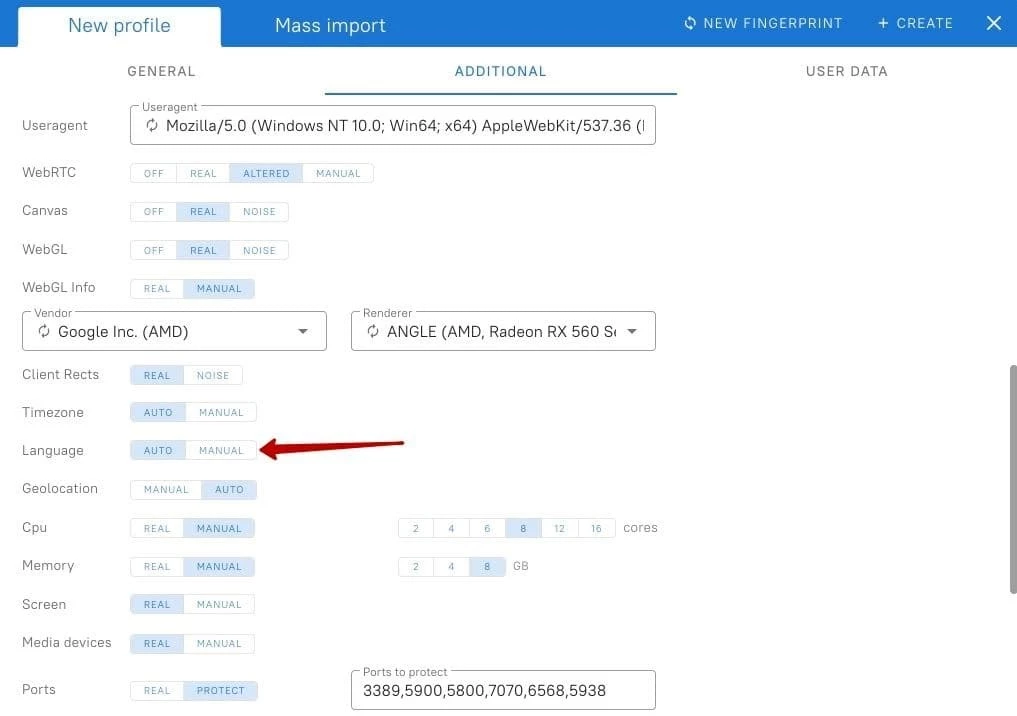Image resolution: width=1017 pixels, height=716 pixels.
Task: Set WebRTC to Altered
Action: (x=266, y=173)
